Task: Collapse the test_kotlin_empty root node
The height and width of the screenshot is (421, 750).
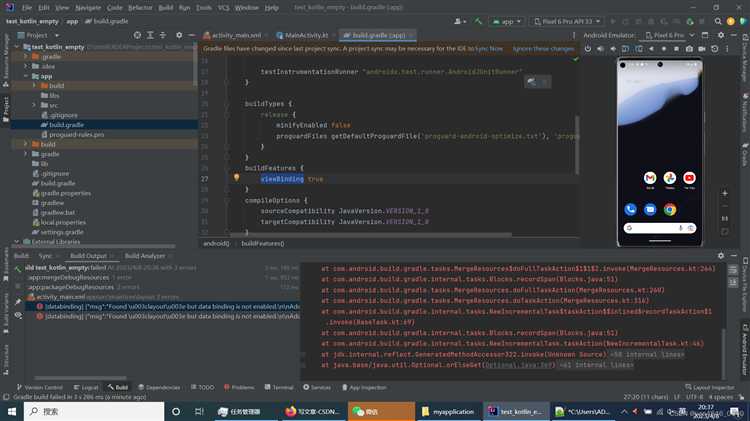Action: pyautogui.click(x=18, y=47)
